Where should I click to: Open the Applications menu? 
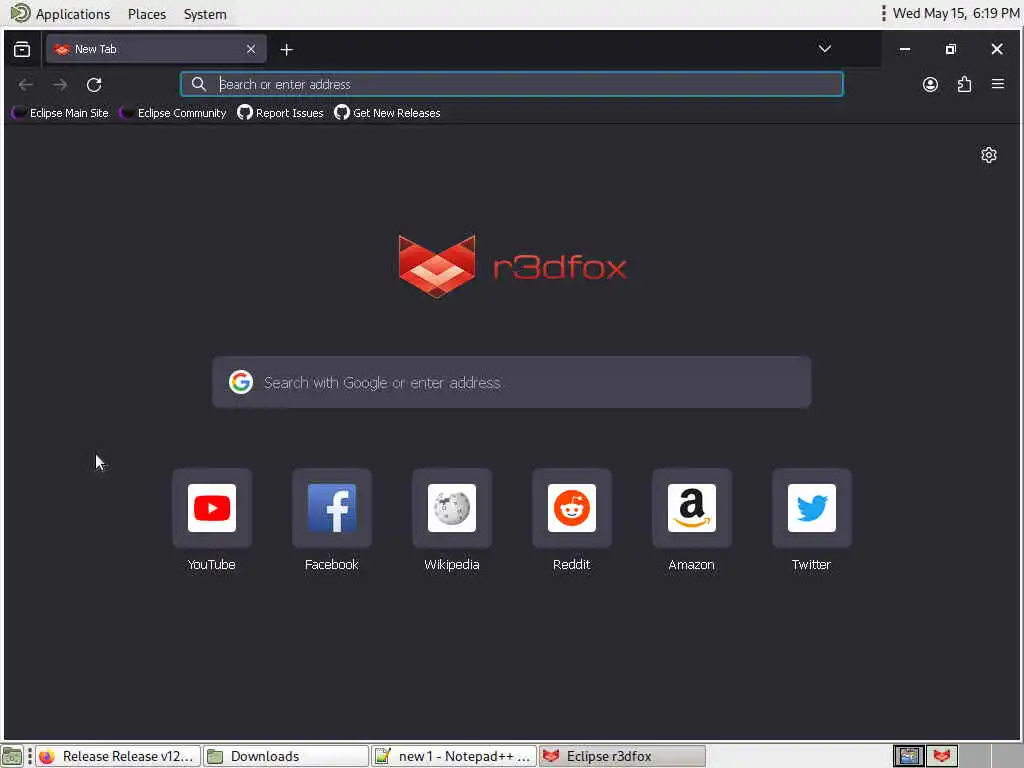(x=61, y=14)
